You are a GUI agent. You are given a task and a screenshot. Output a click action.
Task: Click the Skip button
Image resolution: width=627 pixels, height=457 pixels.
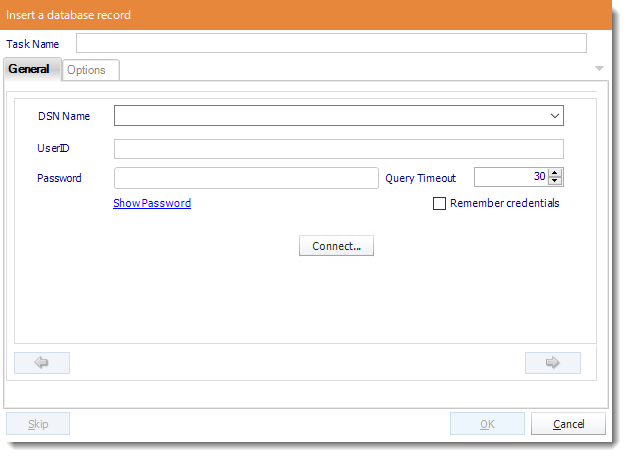click(x=38, y=424)
